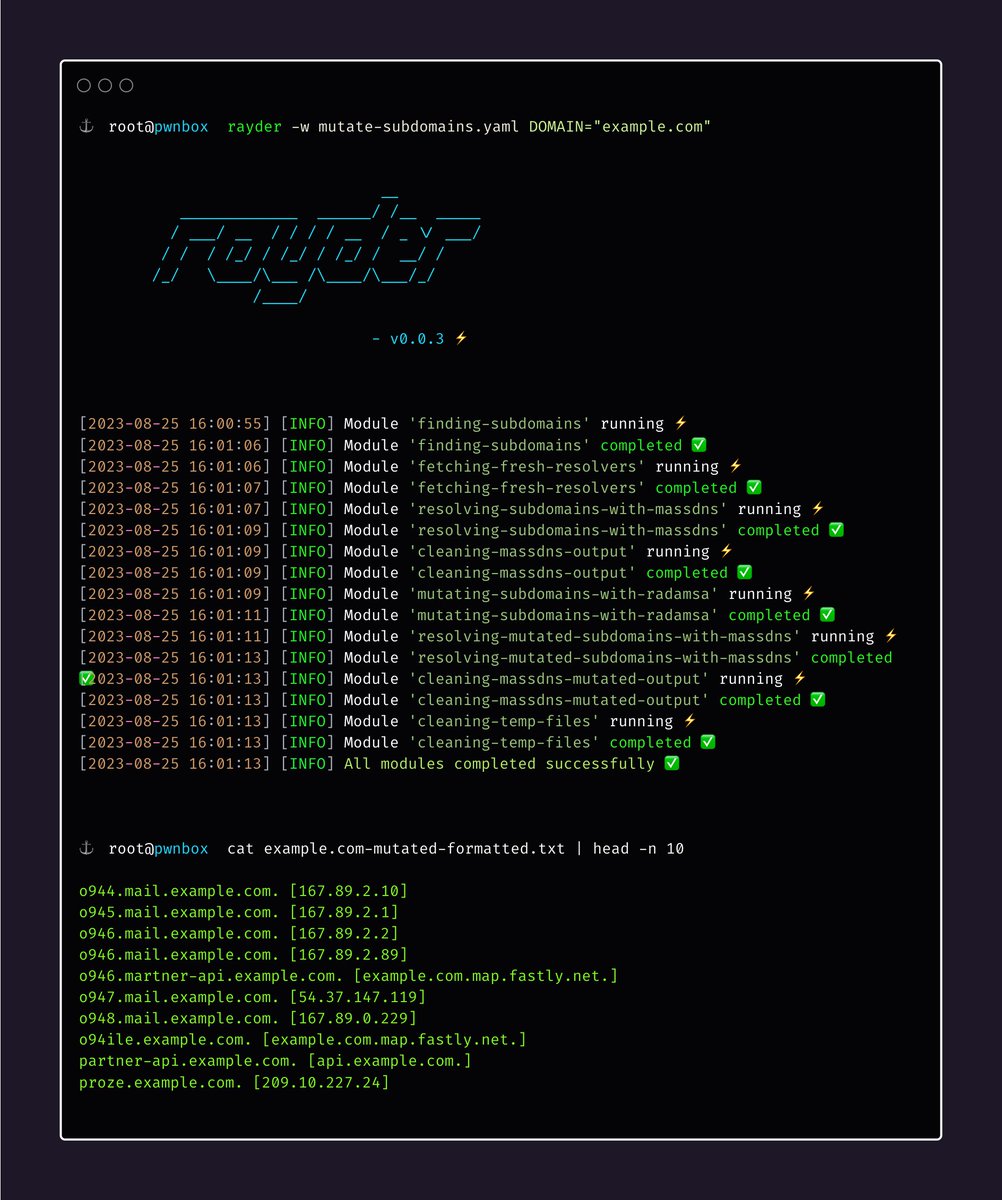Click green check after 'All modules completed successfully'

point(672,763)
